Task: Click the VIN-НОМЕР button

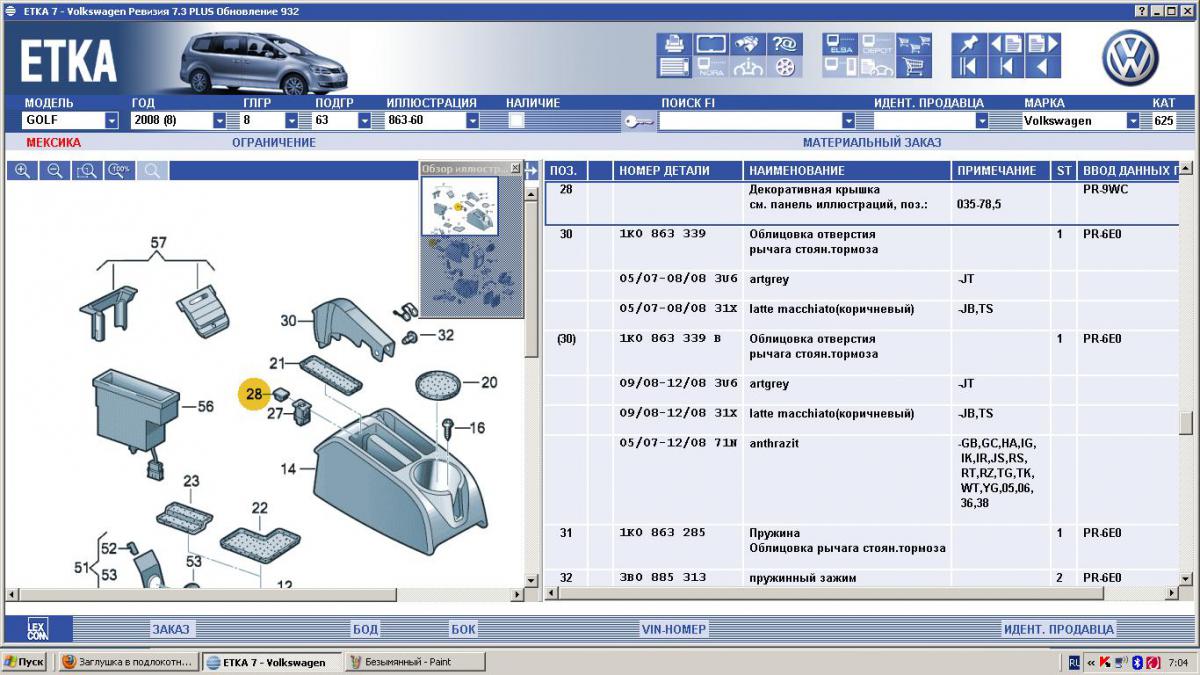Action: (673, 629)
